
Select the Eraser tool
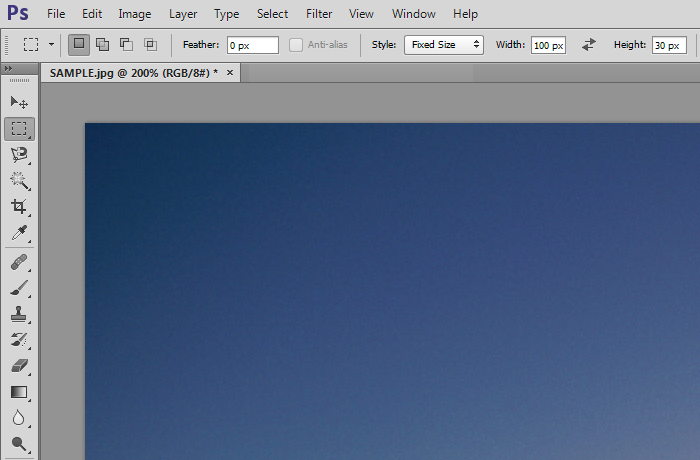tap(19, 366)
